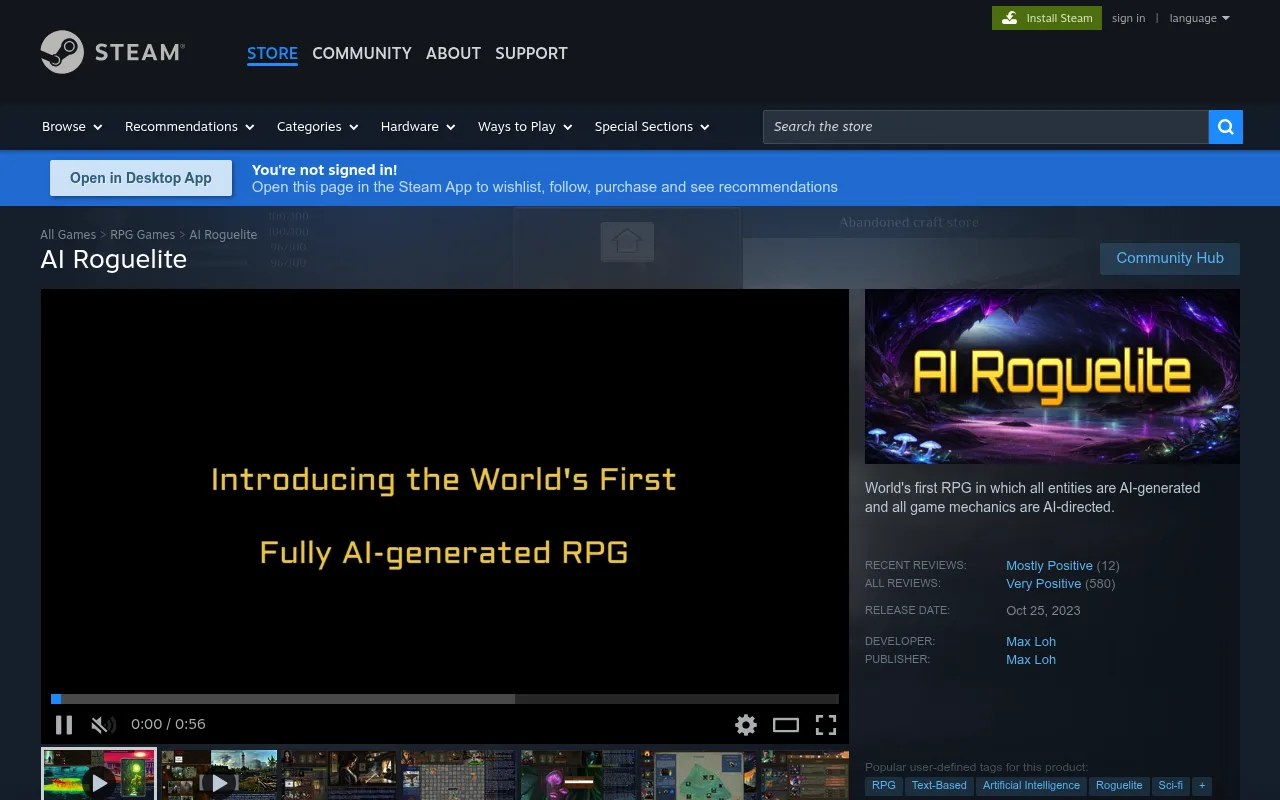Open the language dropdown
The width and height of the screenshot is (1280, 800).
tap(1199, 18)
